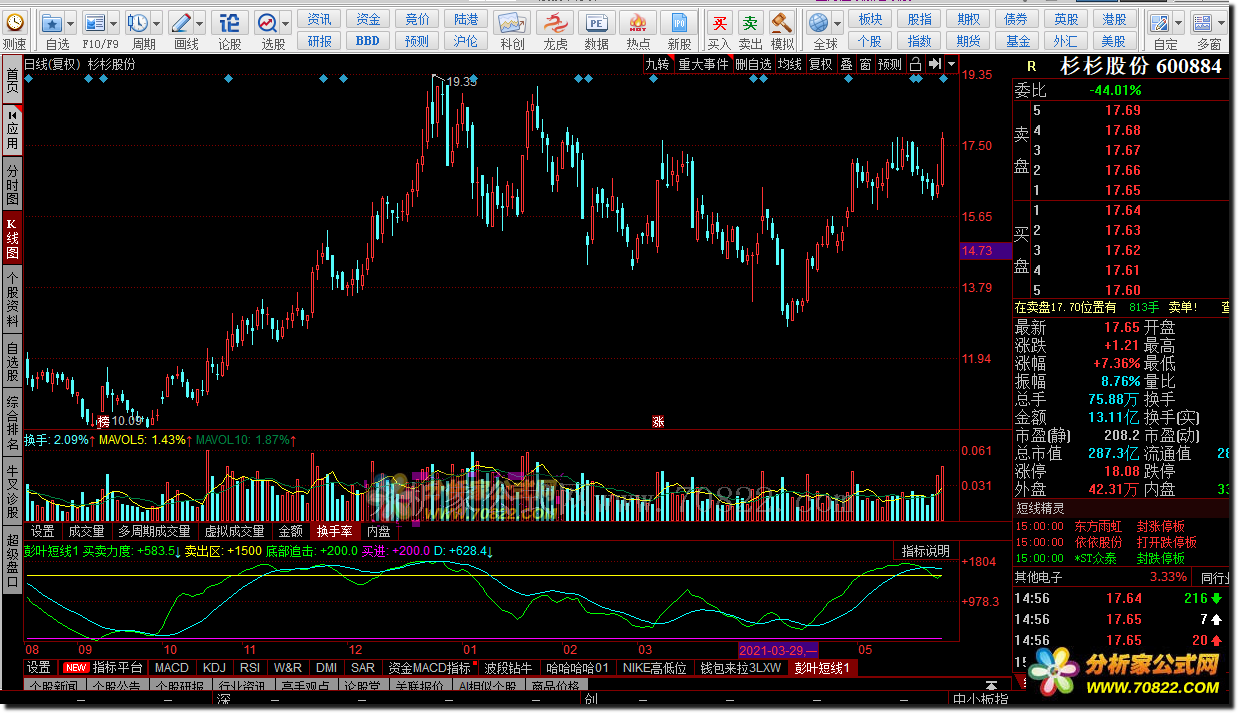1239x713 pixels.
Task: Expand the F10/F9 dropdown arrow
Action: [112, 22]
